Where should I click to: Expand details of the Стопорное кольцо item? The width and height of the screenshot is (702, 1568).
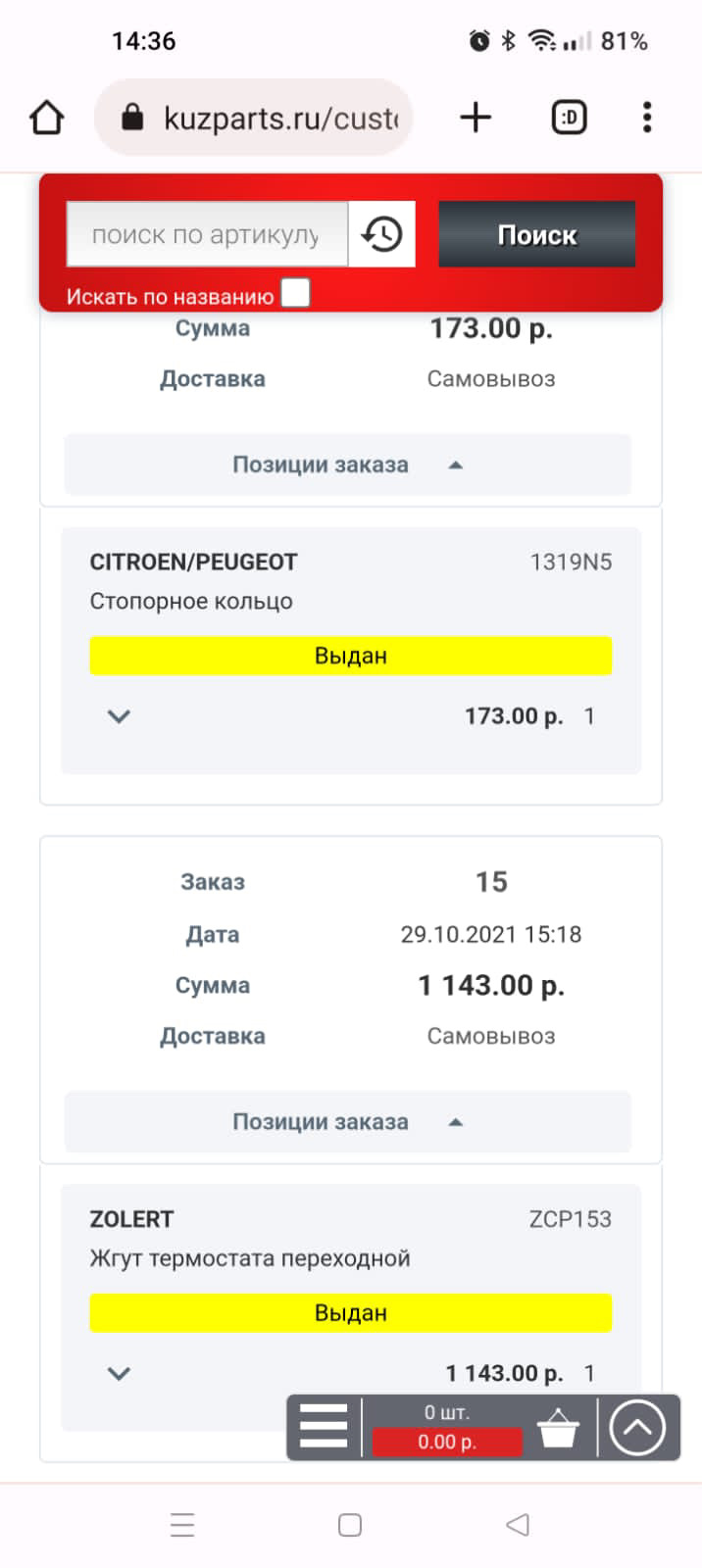click(118, 715)
